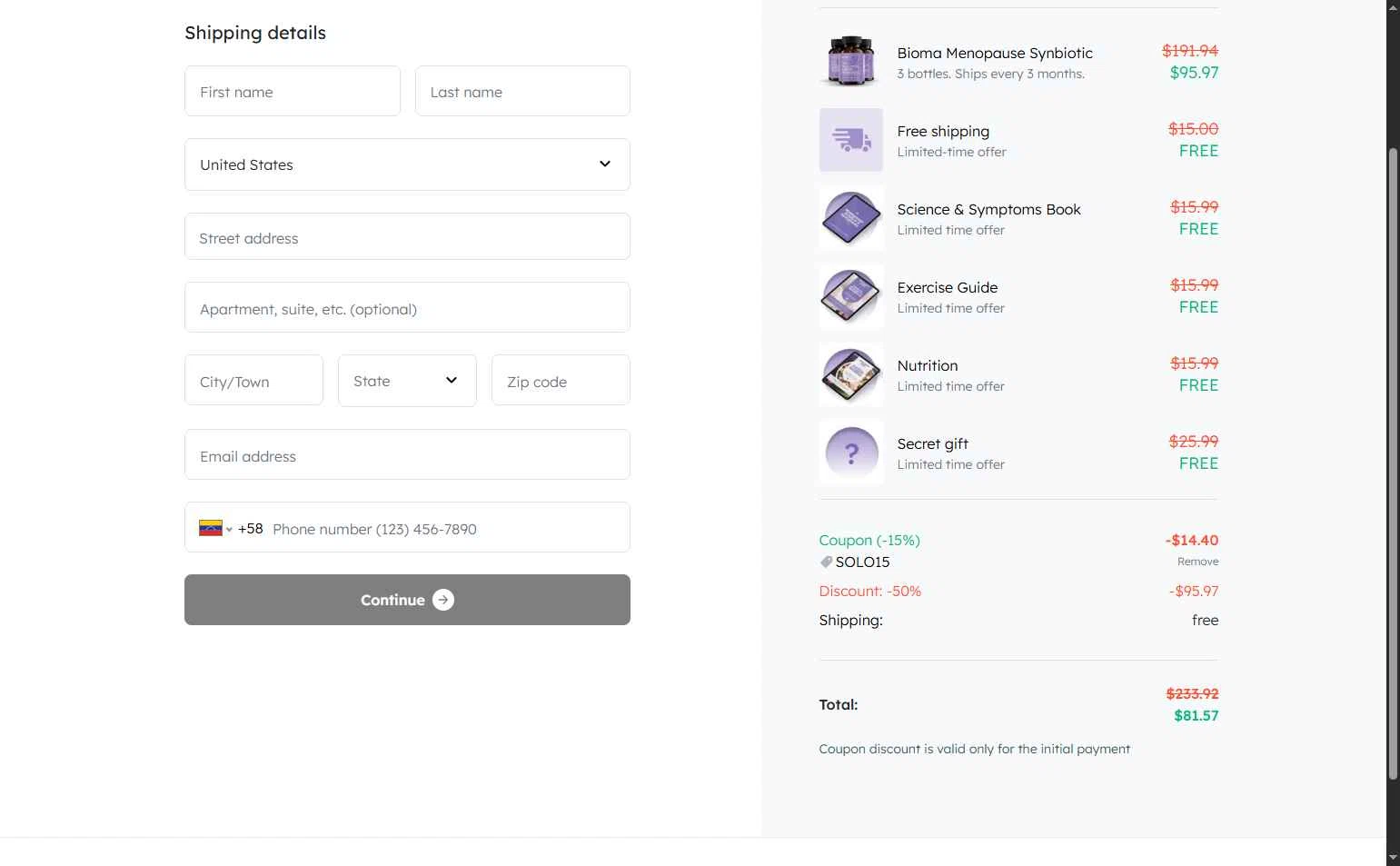Click the '$233.92' crossed-out total

click(1192, 693)
